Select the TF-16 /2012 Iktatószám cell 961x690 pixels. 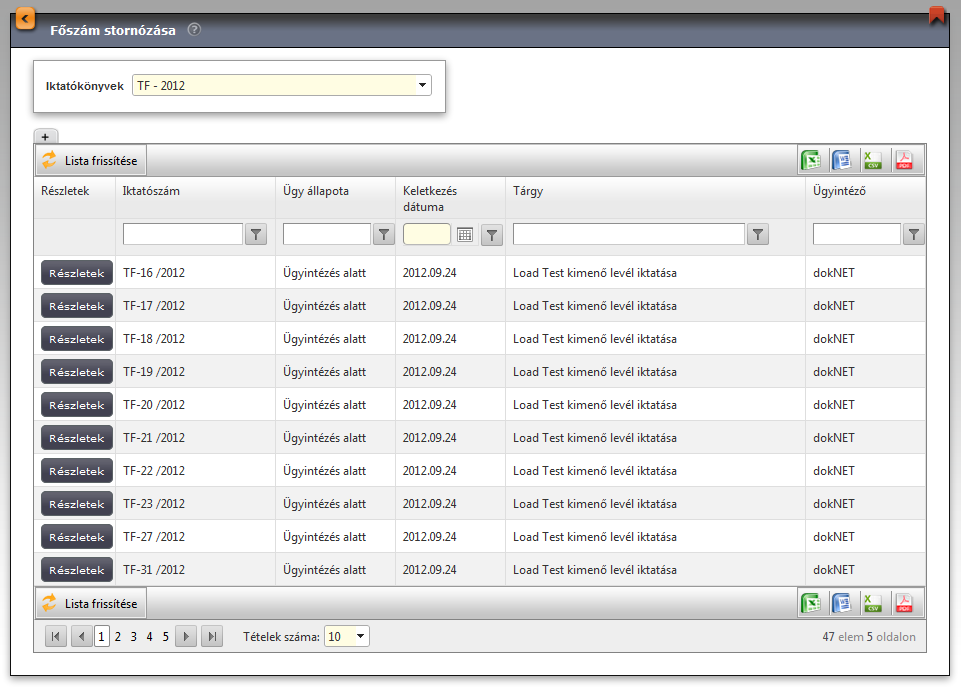point(154,273)
